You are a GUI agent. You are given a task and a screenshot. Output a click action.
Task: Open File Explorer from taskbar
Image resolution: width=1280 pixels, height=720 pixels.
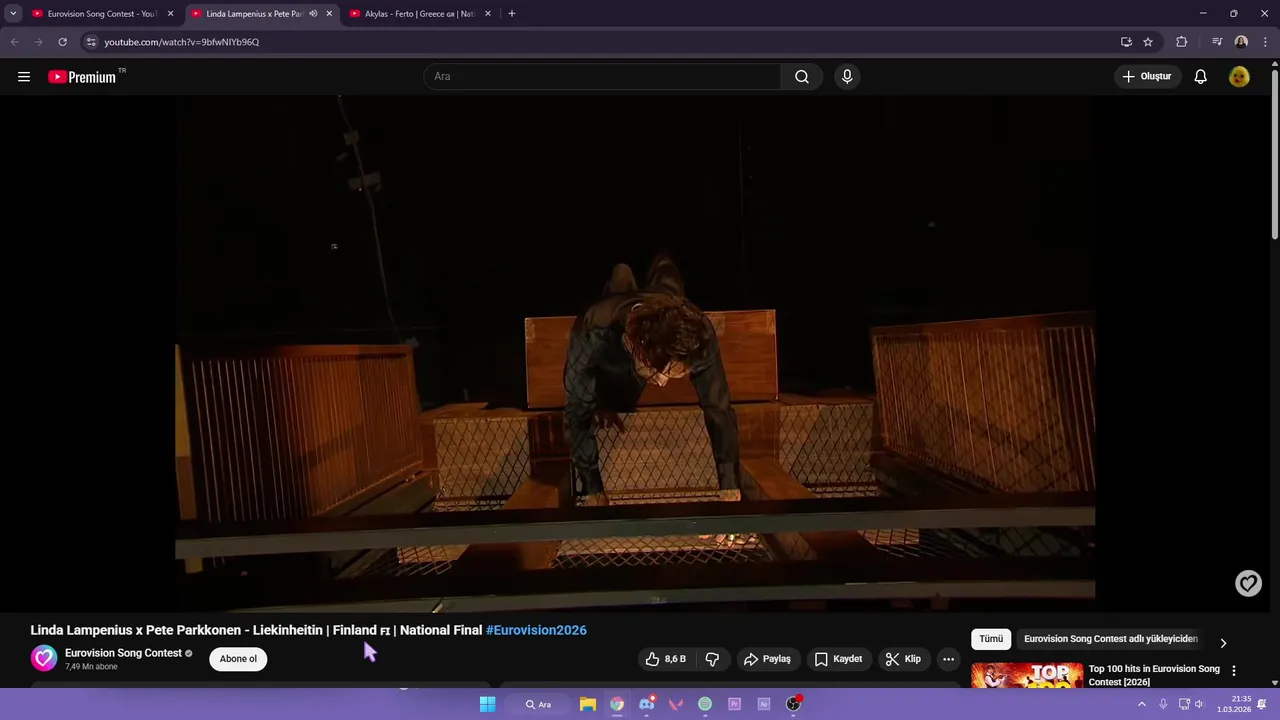click(588, 704)
